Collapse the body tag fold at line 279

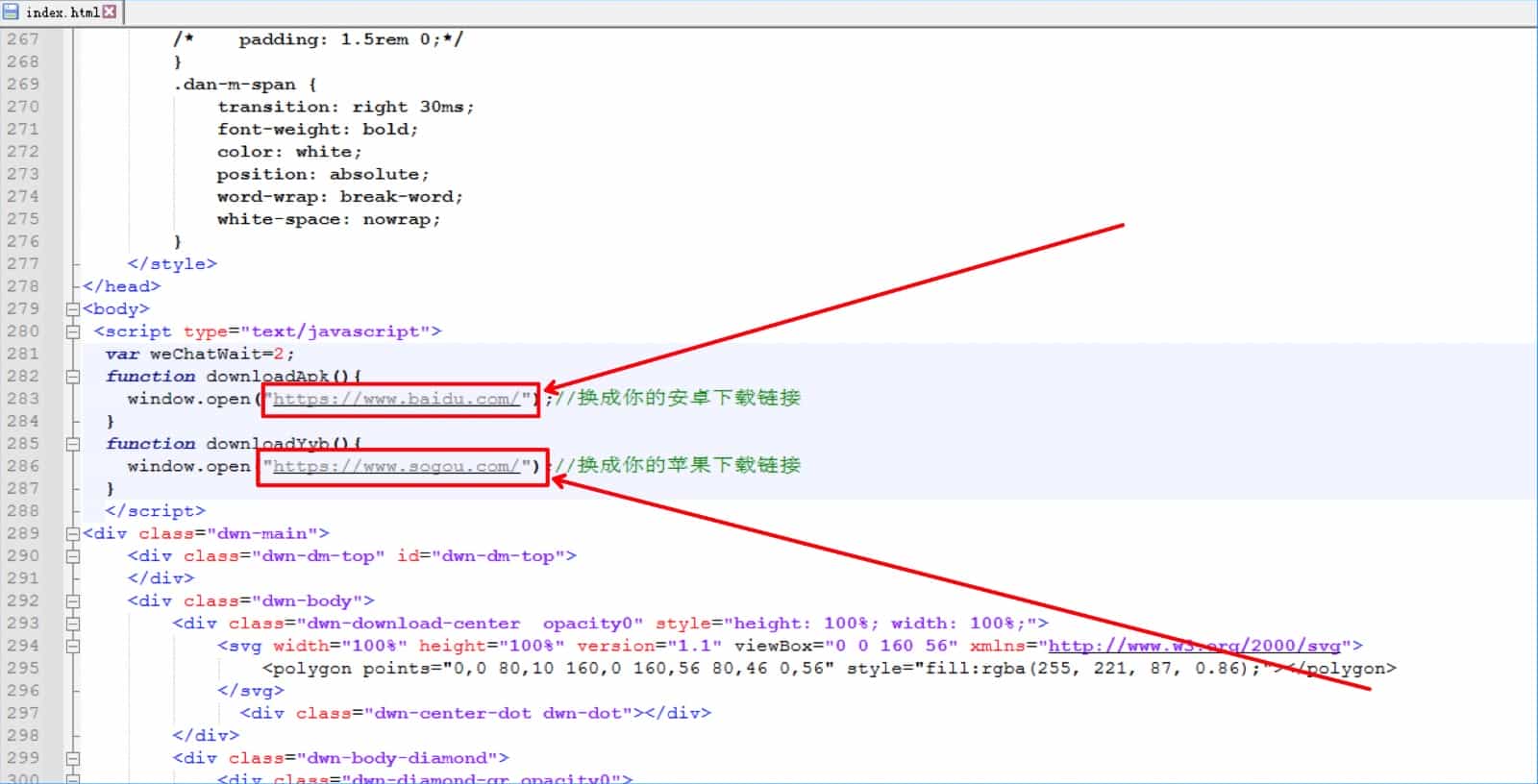[72, 309]
